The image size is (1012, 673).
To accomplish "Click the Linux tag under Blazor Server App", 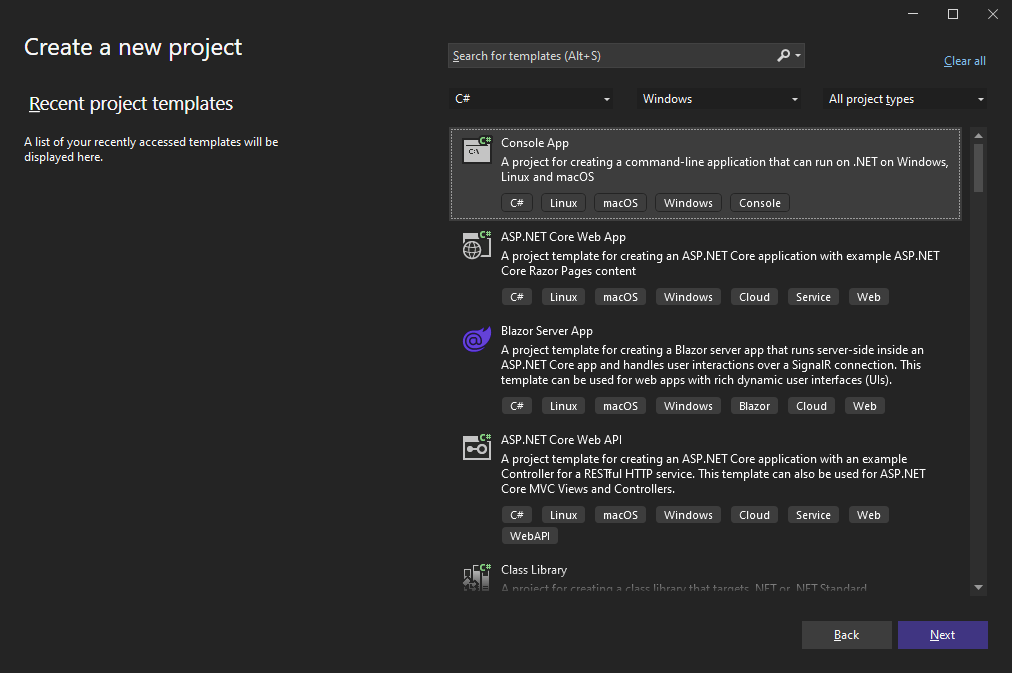I will click(563, 406).
